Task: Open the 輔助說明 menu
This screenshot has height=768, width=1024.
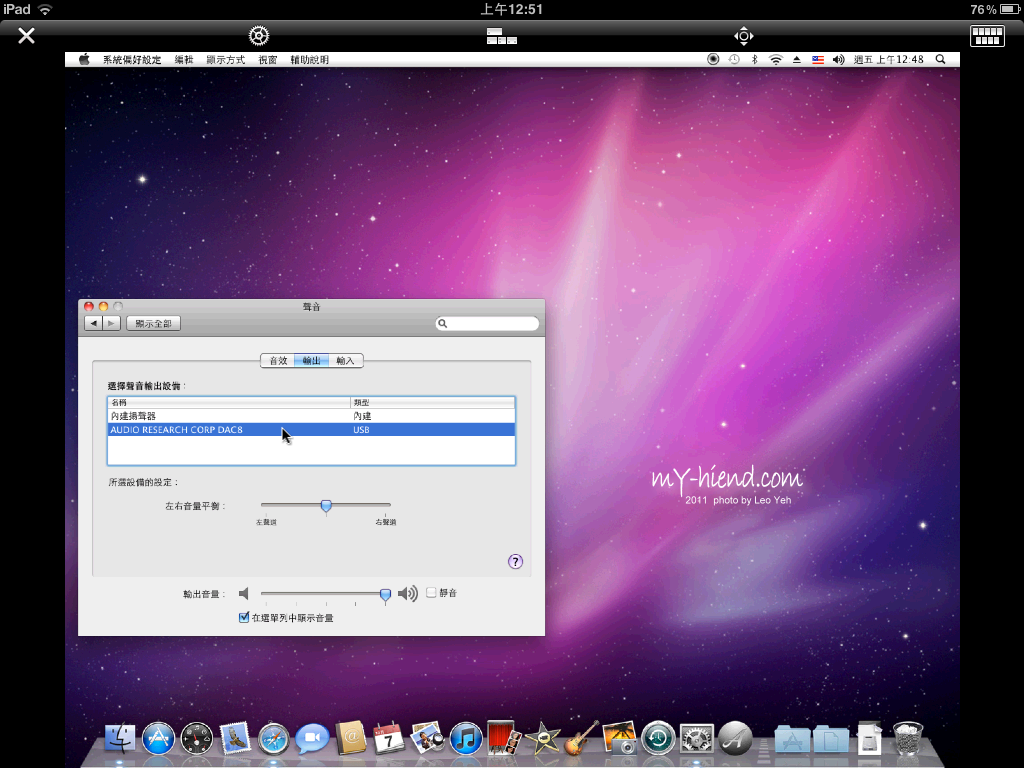Action: 310,59
